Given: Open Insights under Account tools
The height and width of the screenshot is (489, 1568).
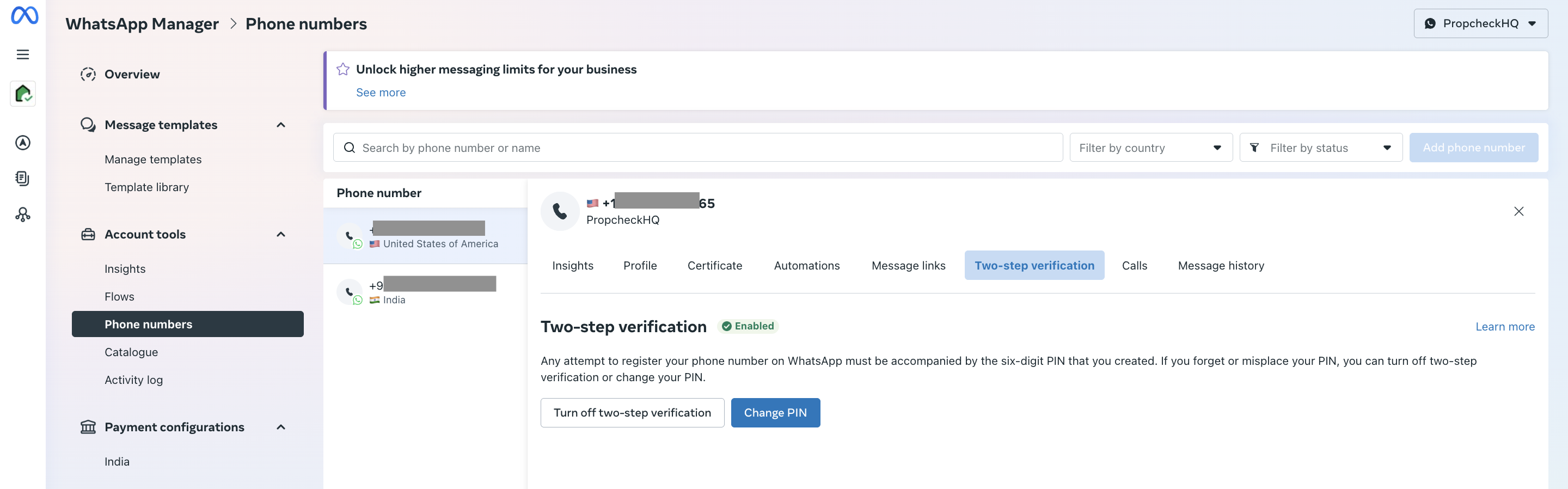Looking at the screenshot, I should point(125,269).
